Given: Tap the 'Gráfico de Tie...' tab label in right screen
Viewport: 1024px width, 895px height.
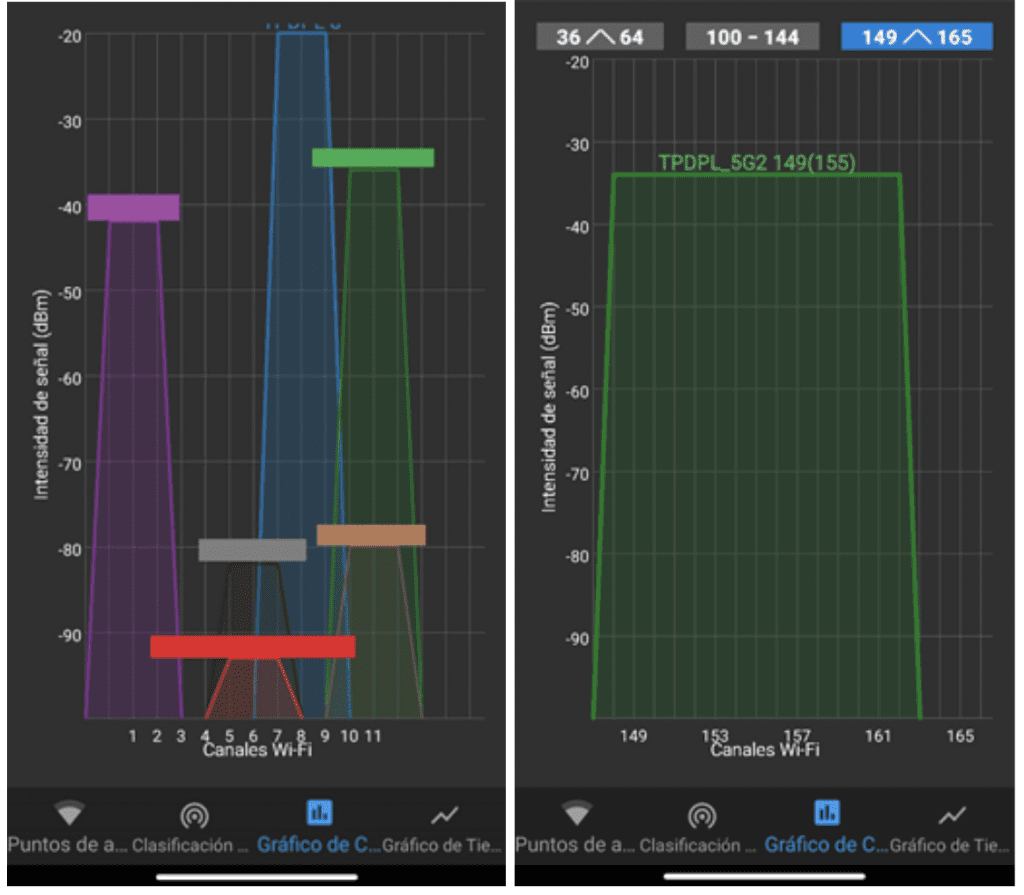Looking at the screenshot, I should point(950,844).
